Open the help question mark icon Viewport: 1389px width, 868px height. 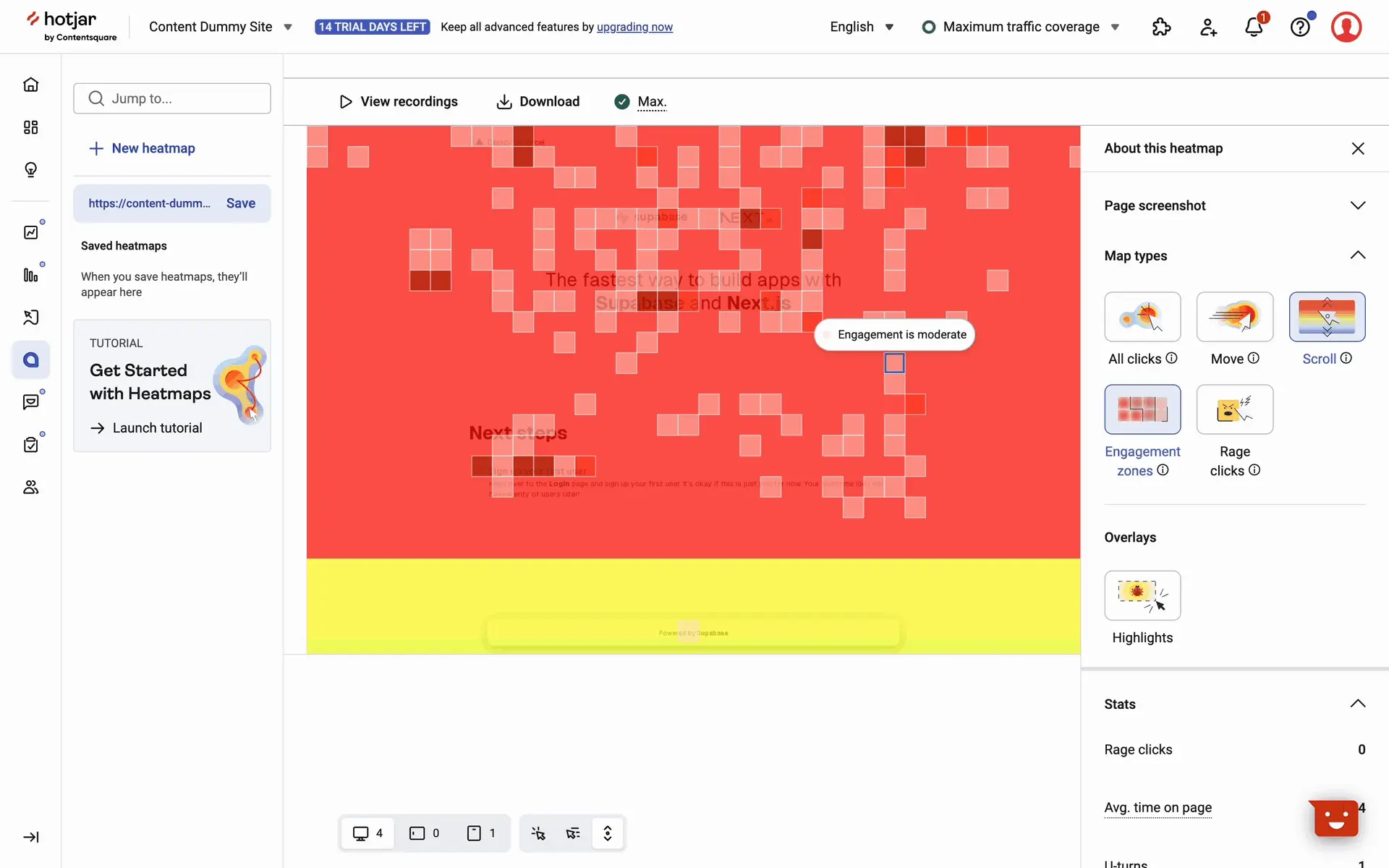(1300, 27)
